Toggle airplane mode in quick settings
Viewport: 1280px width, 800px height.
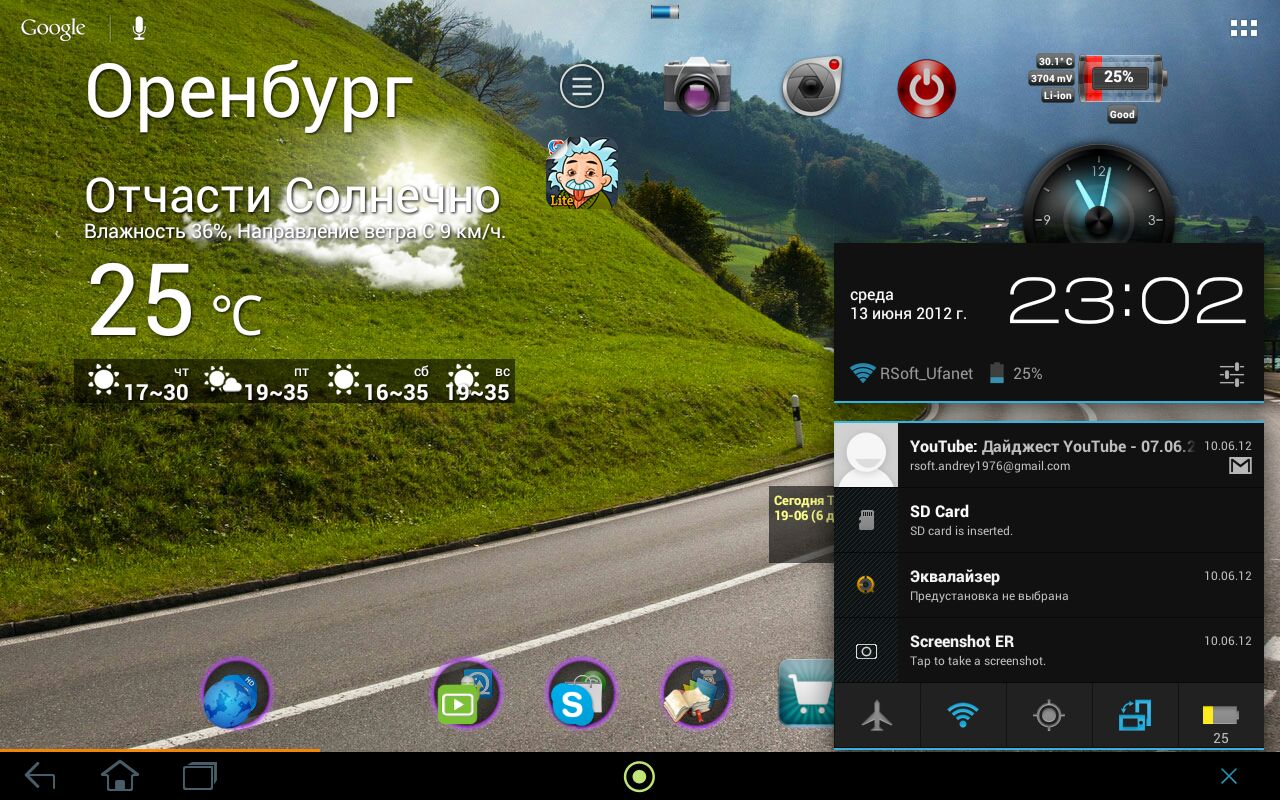pyautogui.click(x=876, y=715)
